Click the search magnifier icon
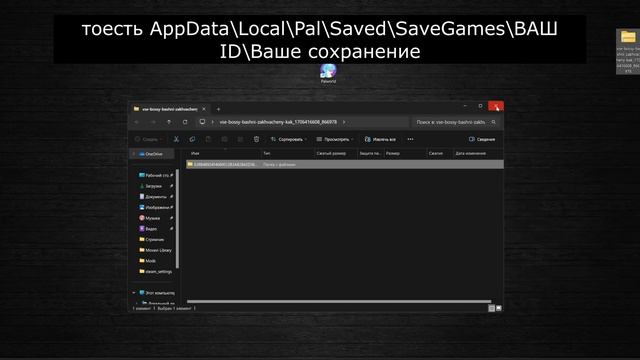 (493, 122)
